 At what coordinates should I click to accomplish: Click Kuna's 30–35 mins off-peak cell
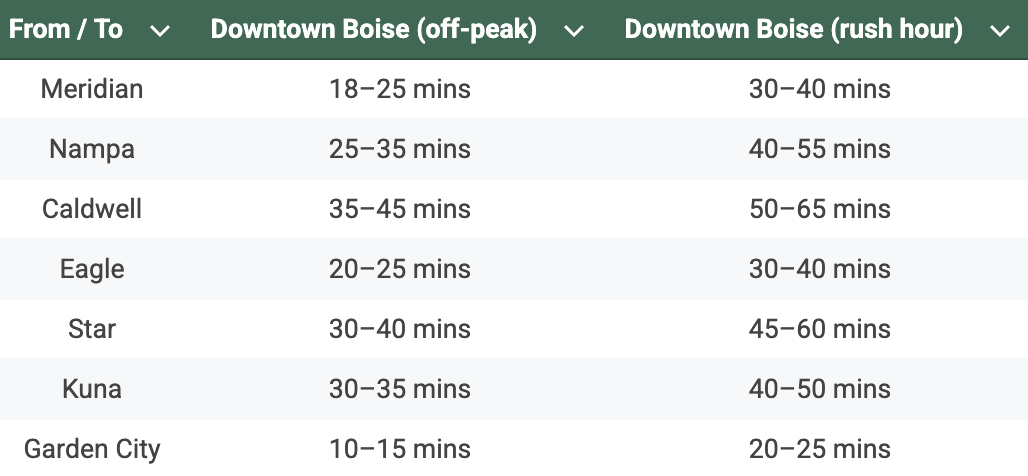pos(400,389)
